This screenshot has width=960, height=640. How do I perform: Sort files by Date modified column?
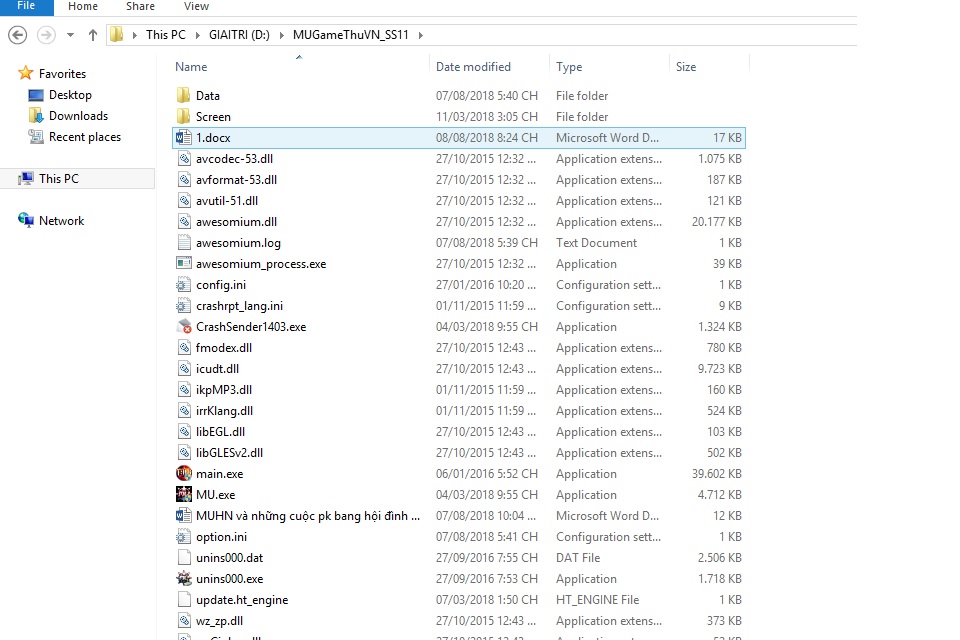[473, 67]
